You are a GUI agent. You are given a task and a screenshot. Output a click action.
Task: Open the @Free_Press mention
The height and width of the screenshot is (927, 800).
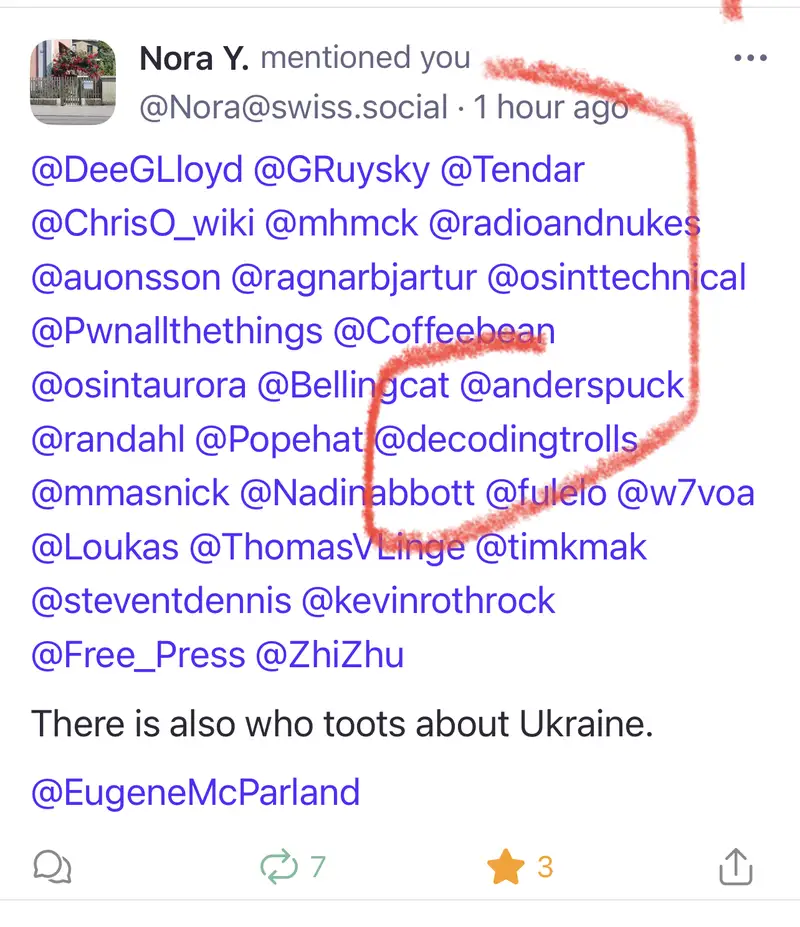click(138, 655)
